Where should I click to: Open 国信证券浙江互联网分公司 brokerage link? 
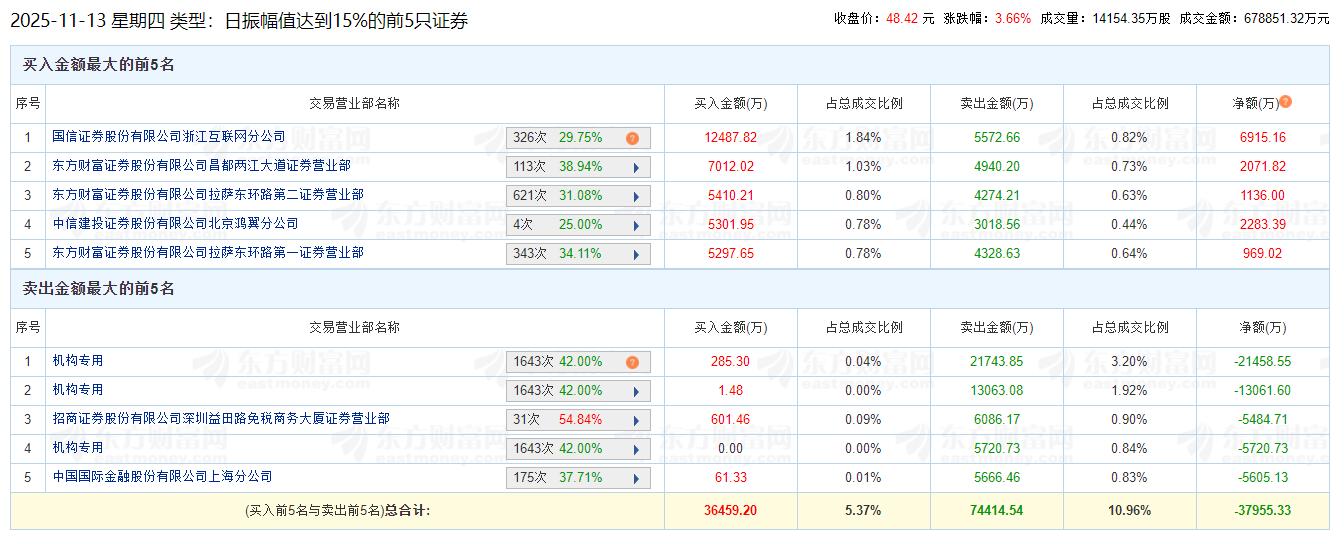click(x=168, y=137)
